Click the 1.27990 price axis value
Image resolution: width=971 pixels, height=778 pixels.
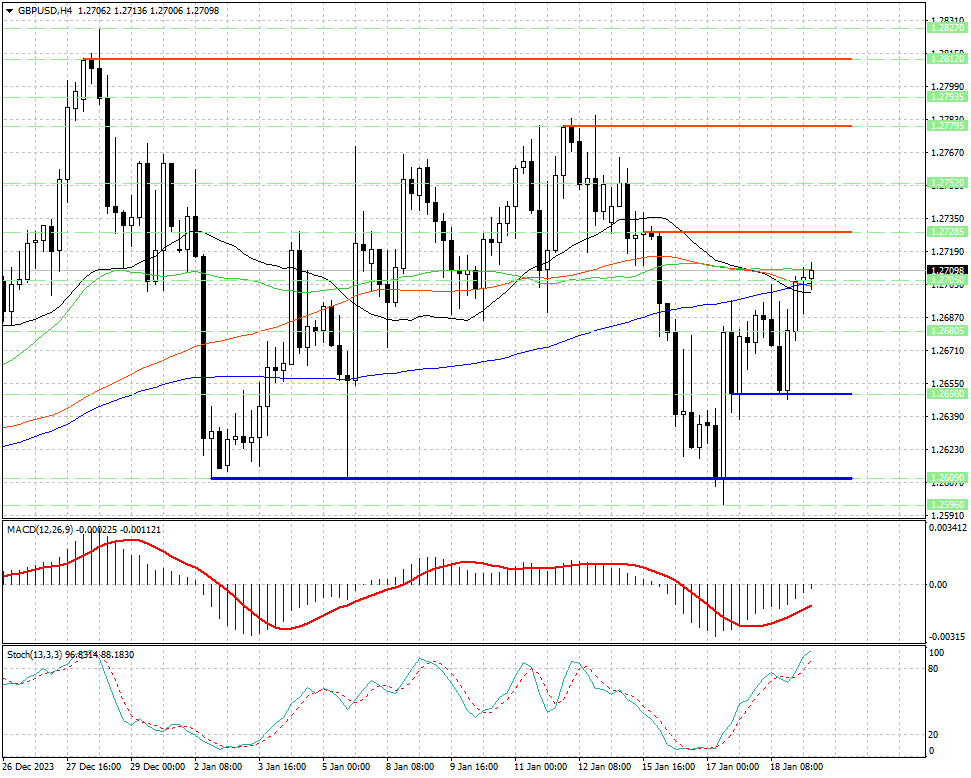tap(947, 86)
